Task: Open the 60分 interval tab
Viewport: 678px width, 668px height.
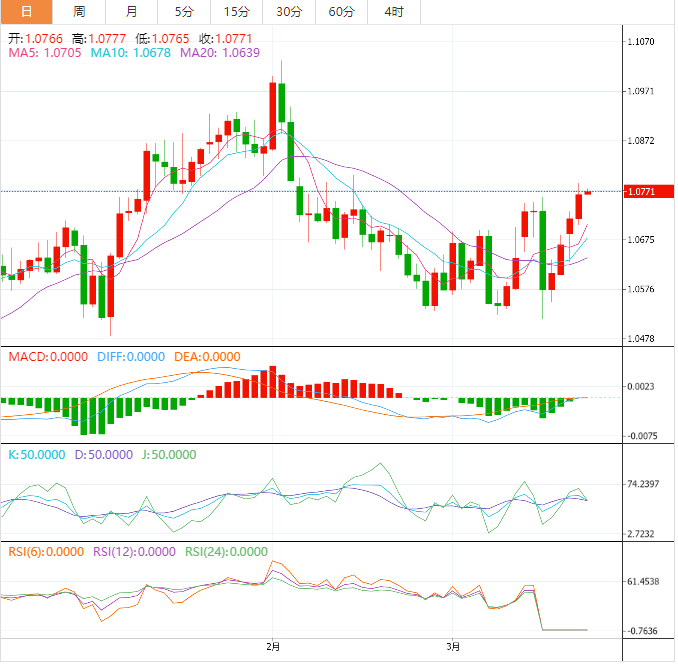Action: pyautogui.click(x=341, y=12)
